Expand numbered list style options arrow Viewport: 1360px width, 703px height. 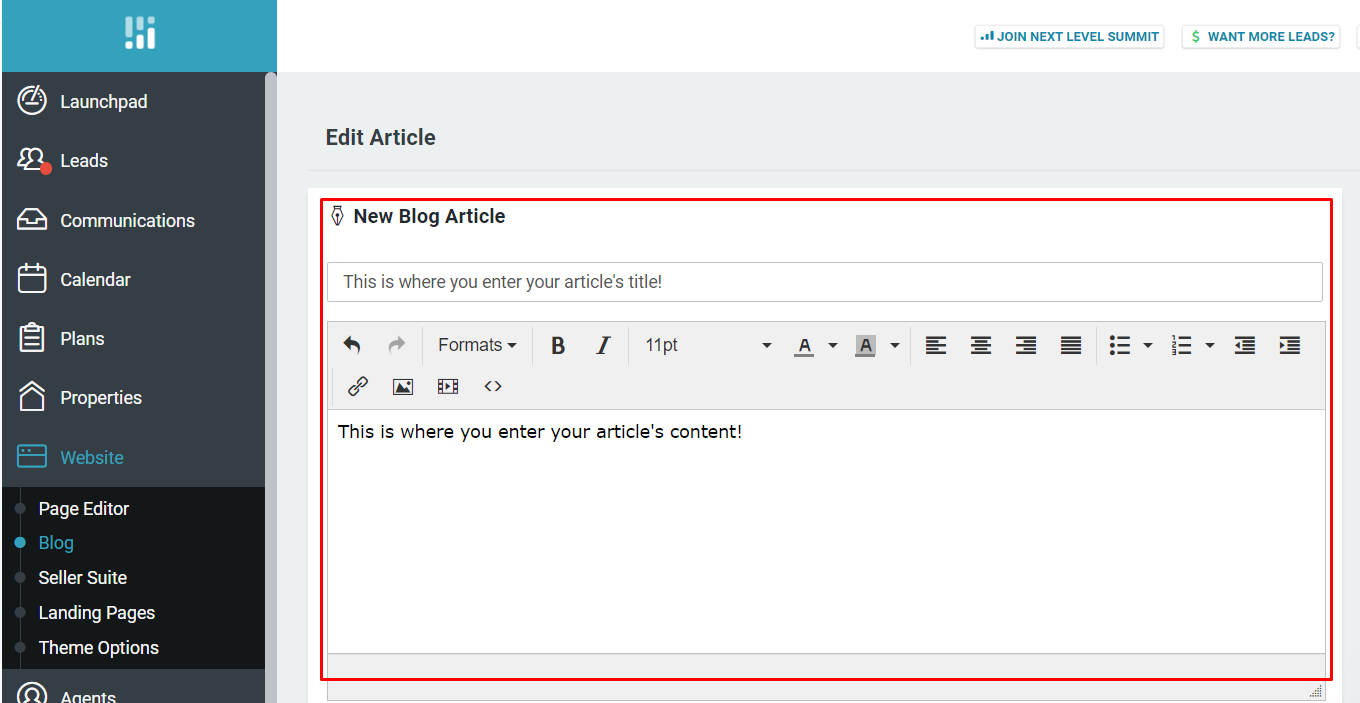click(1210, 346)
